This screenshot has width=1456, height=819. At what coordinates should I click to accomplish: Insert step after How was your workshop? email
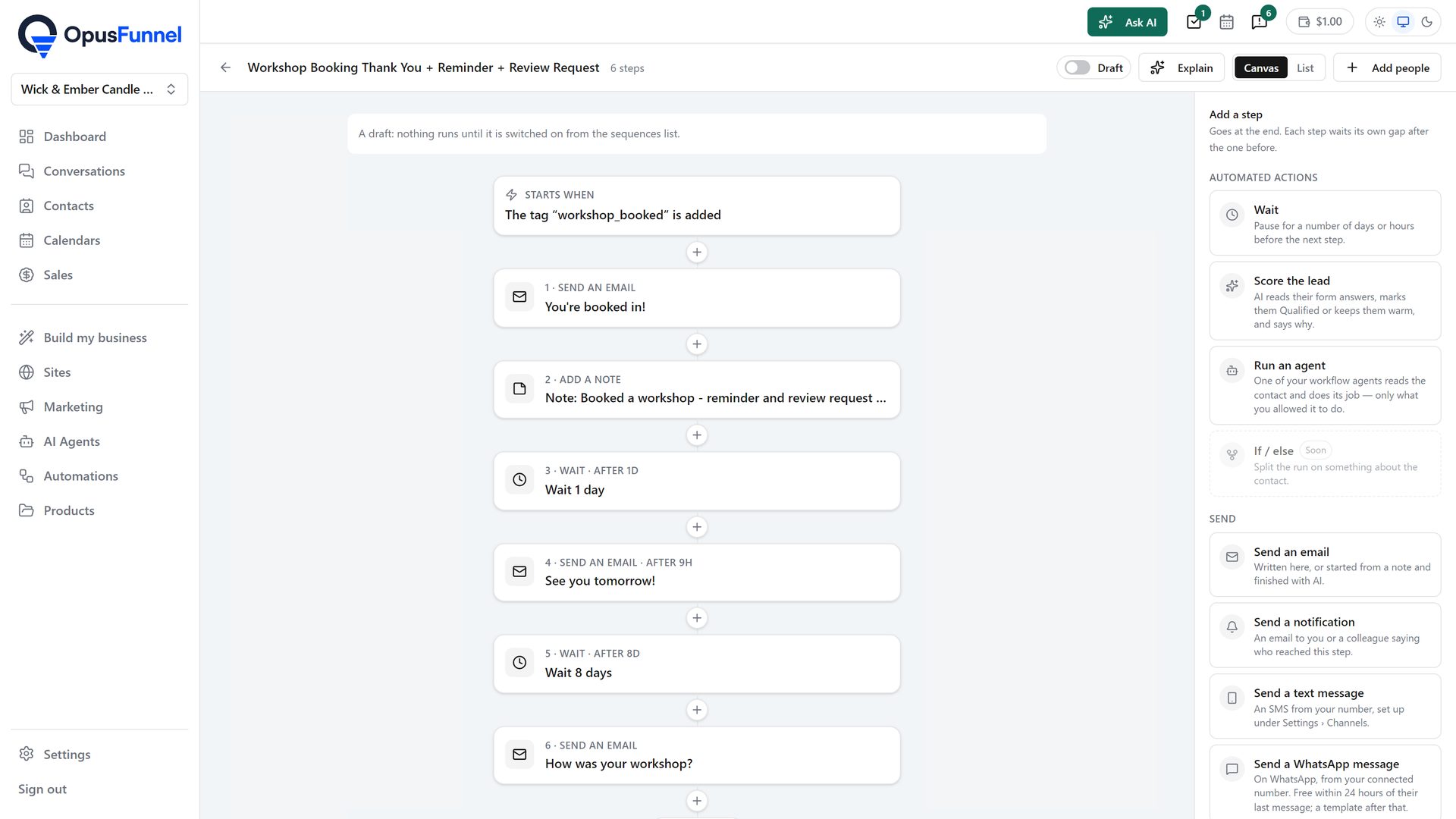[696, 801]
